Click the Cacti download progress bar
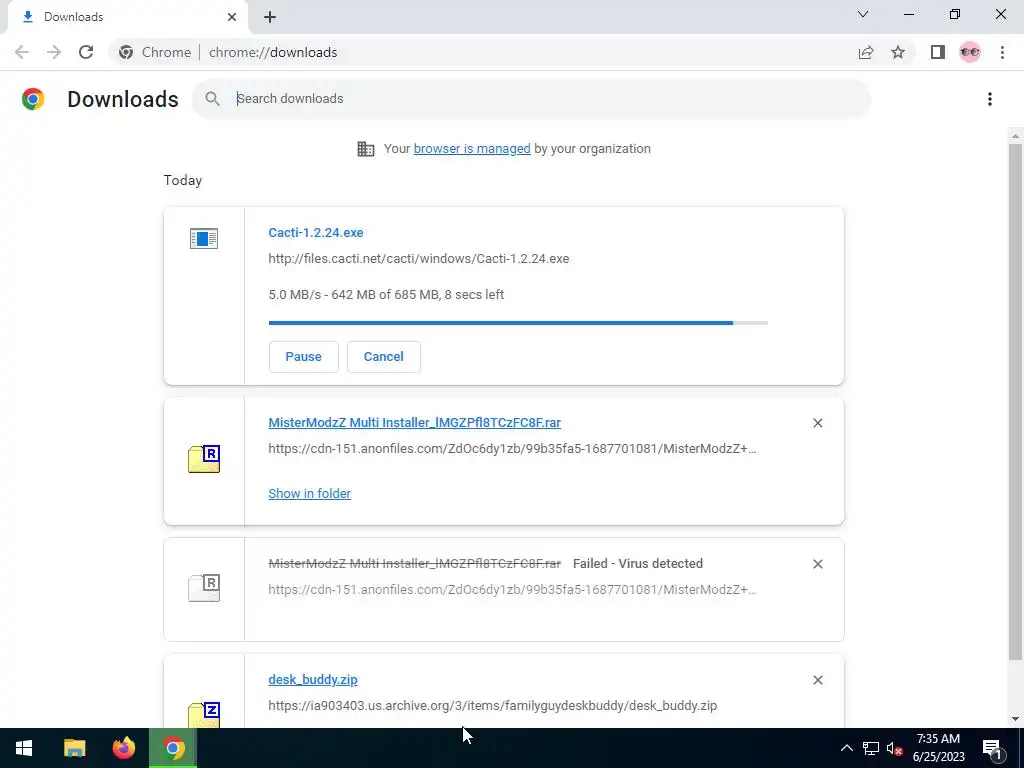Viewport: 1024px width, 768px height. [x=518, y=323]
